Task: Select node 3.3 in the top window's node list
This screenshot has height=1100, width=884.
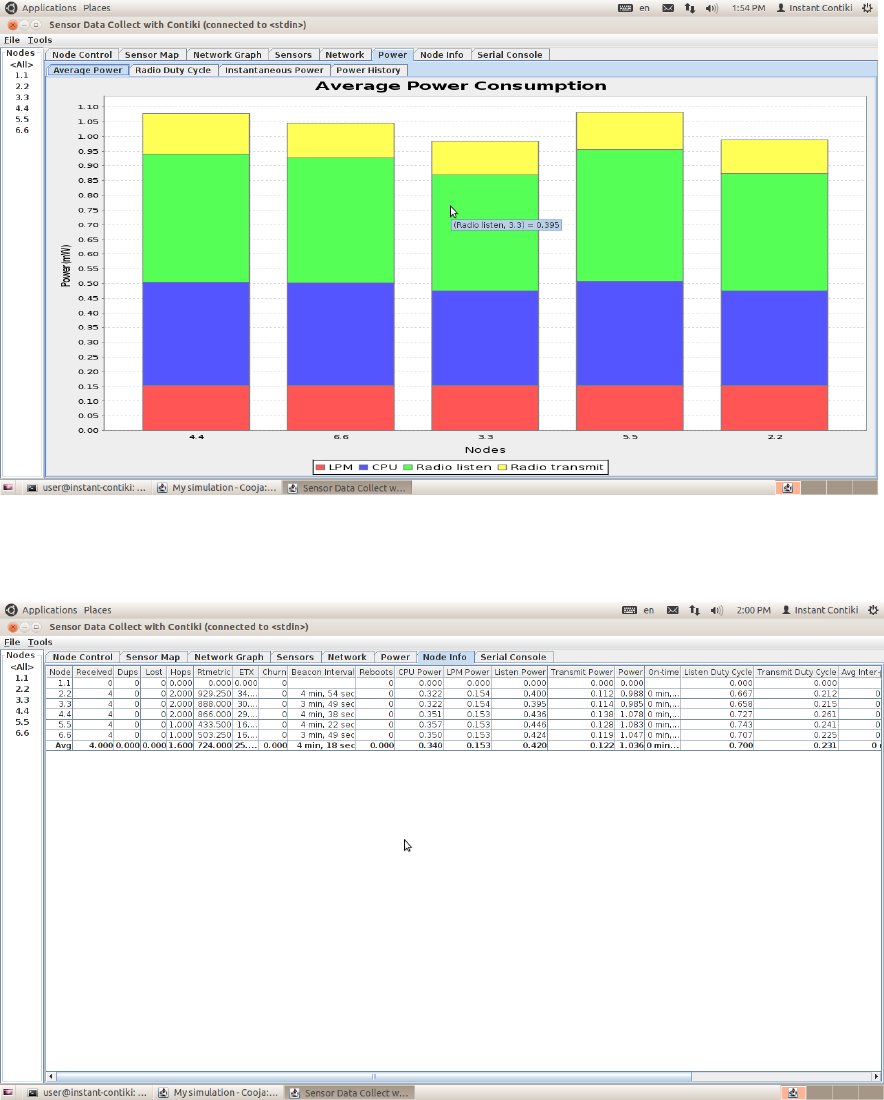Action: (22, 98)
